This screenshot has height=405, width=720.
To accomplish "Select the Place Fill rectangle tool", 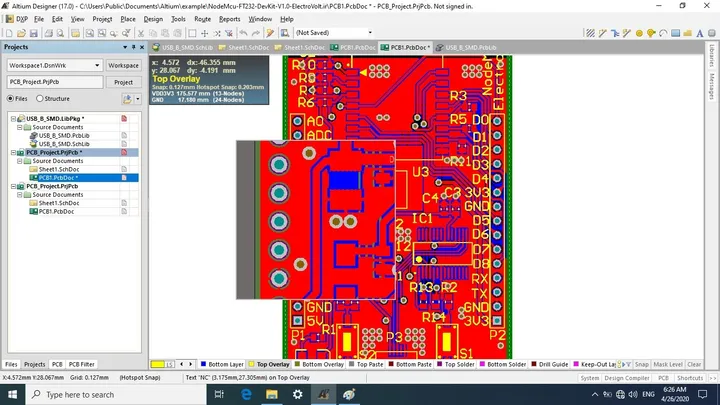I will (x=675, y=33).
